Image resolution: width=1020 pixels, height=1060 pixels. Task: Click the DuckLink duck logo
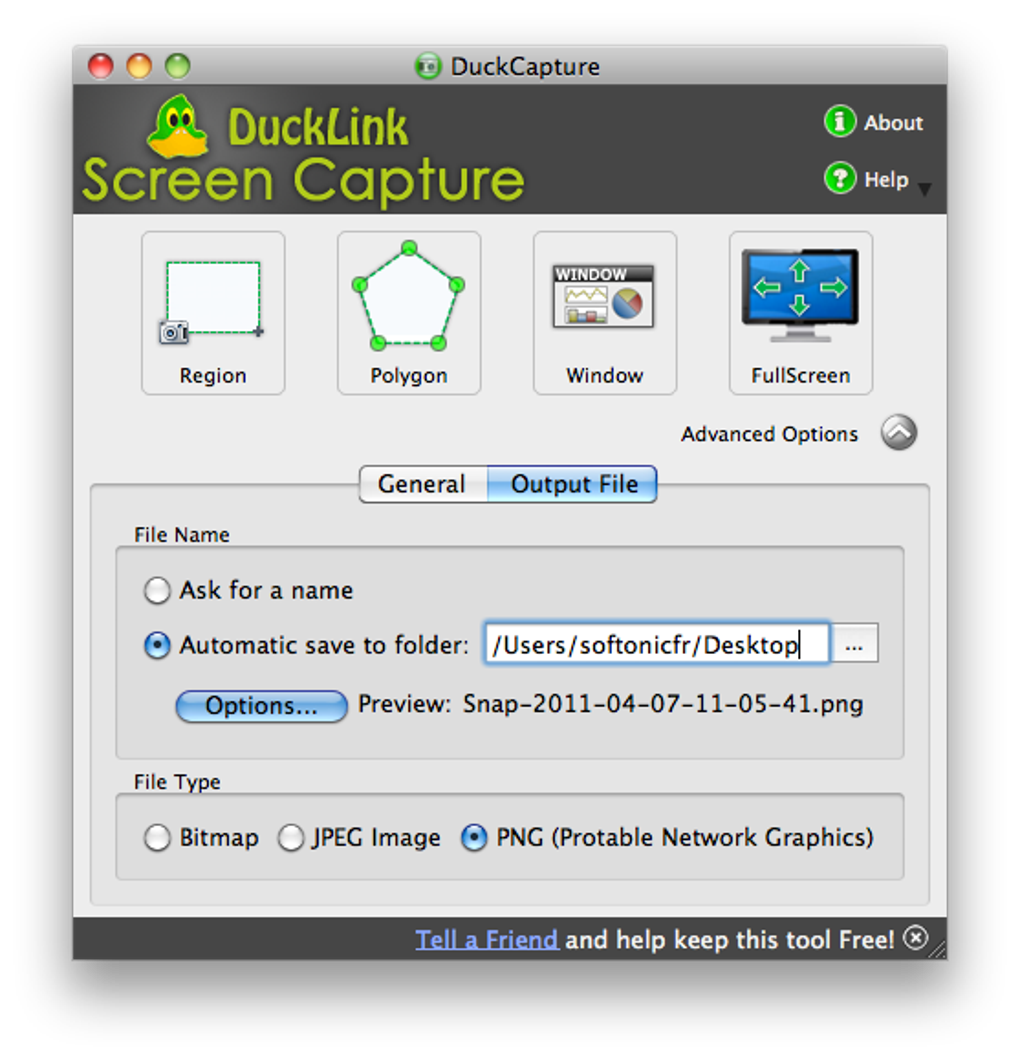[177, 126]
